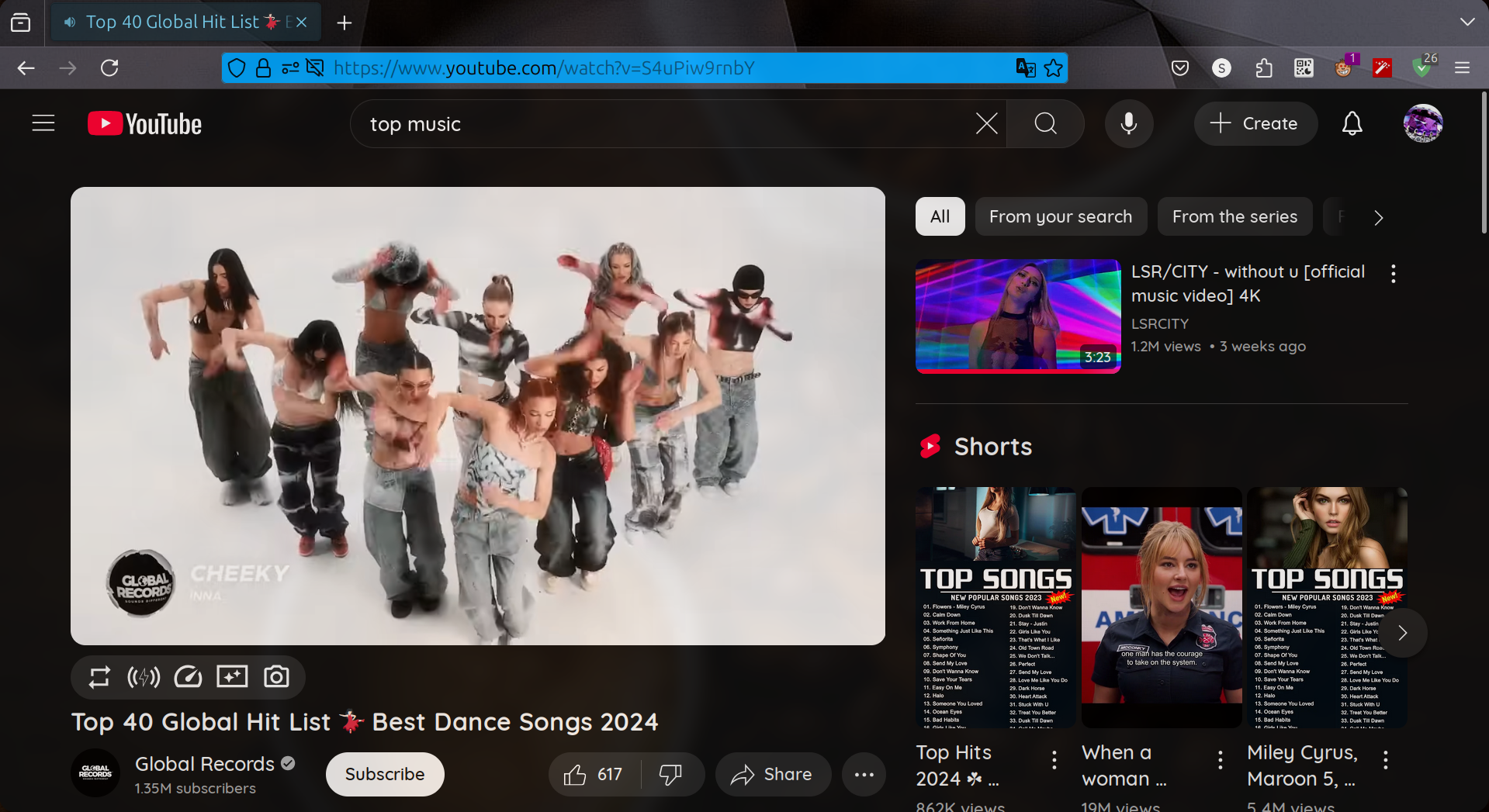Open the QR code extension

point(1304,68)
